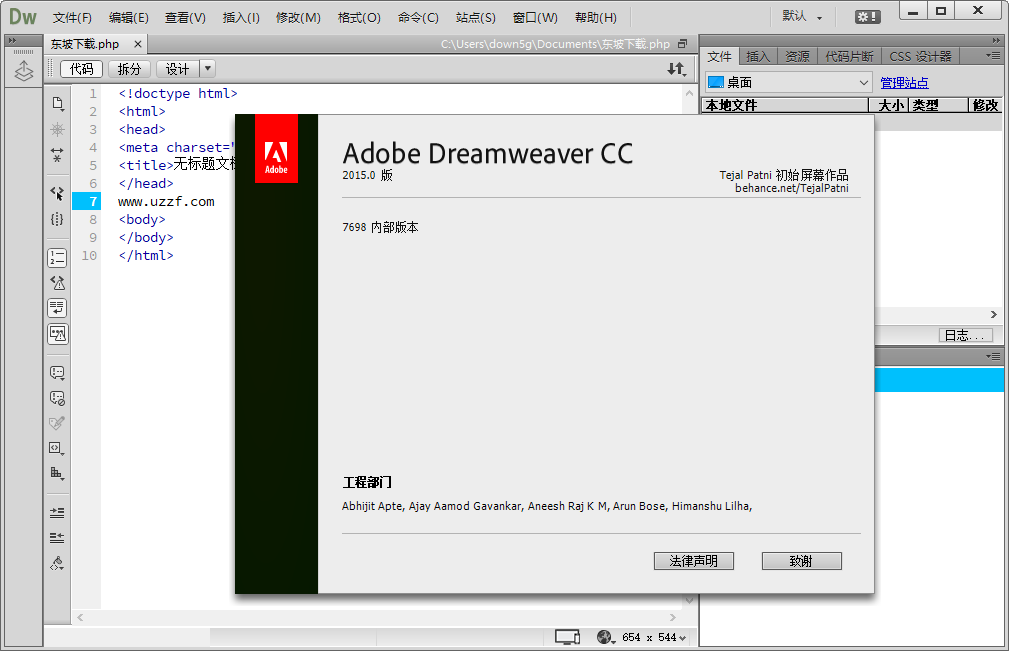Click the Wrap Tag icon
The width and height of the screenshot is (1009, 651).
pyautogui.click(x=57, y=423)
